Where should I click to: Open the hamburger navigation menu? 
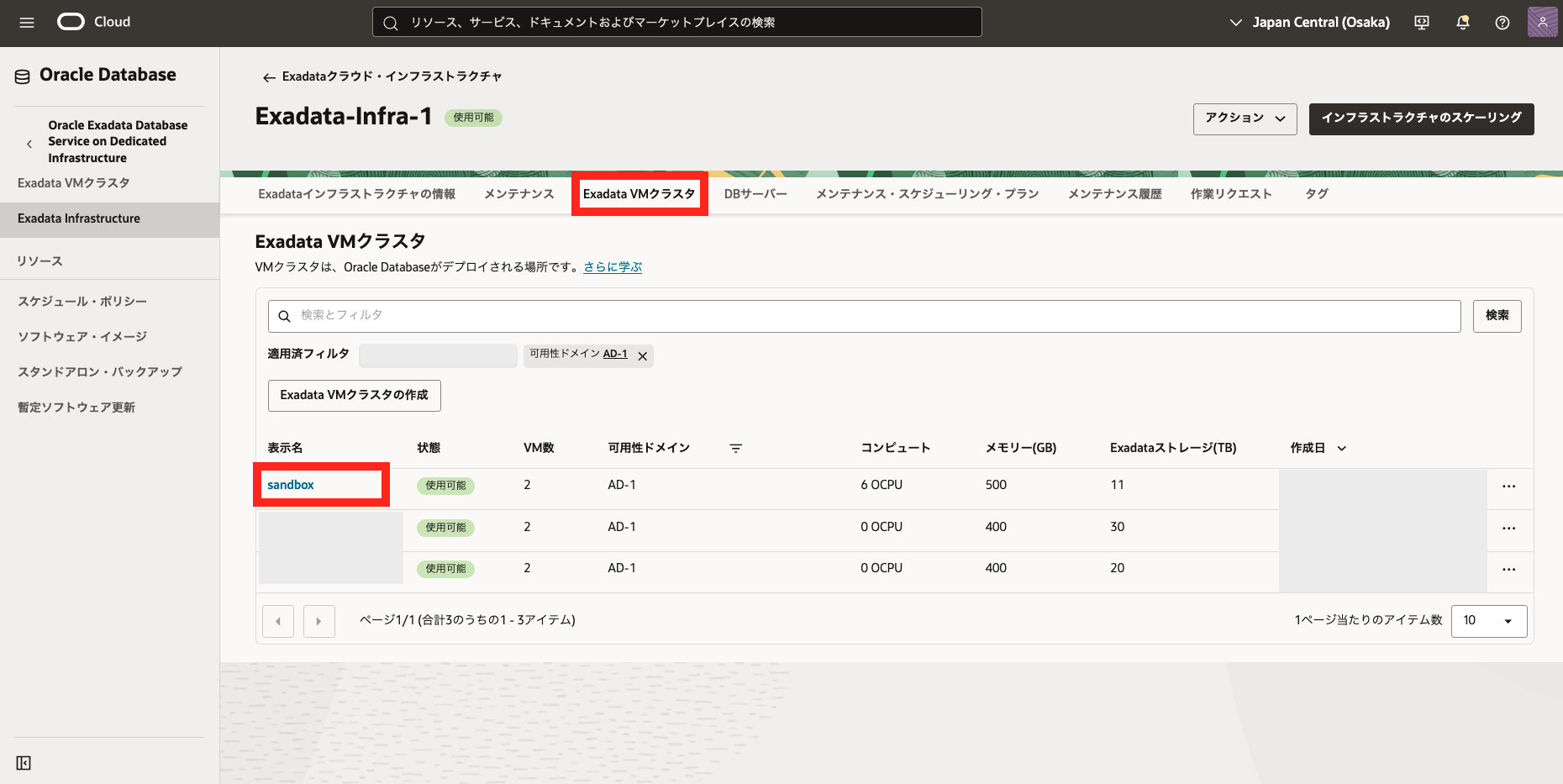click(27, 23)
